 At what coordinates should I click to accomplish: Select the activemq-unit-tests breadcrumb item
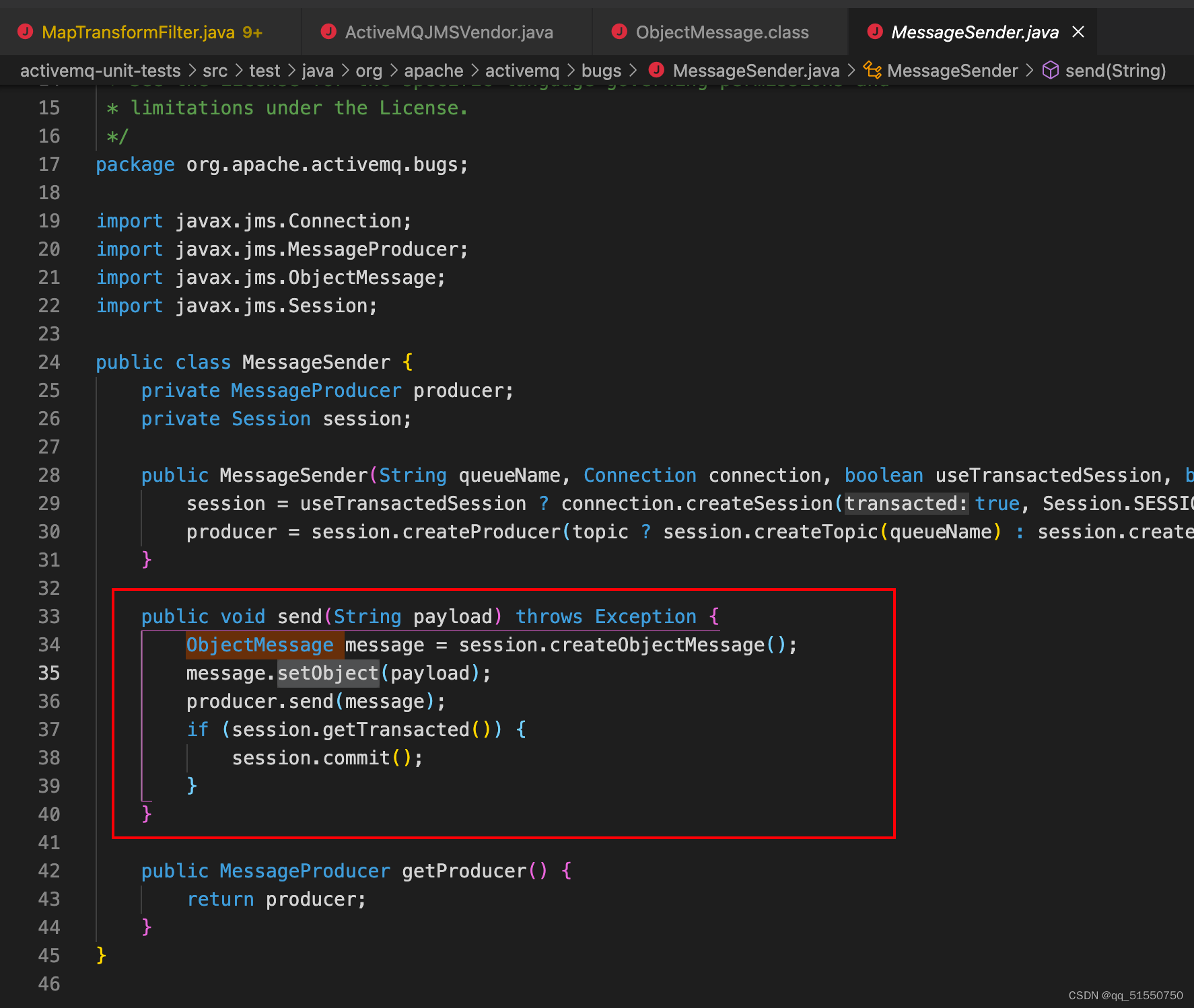(x=100, y=70)
